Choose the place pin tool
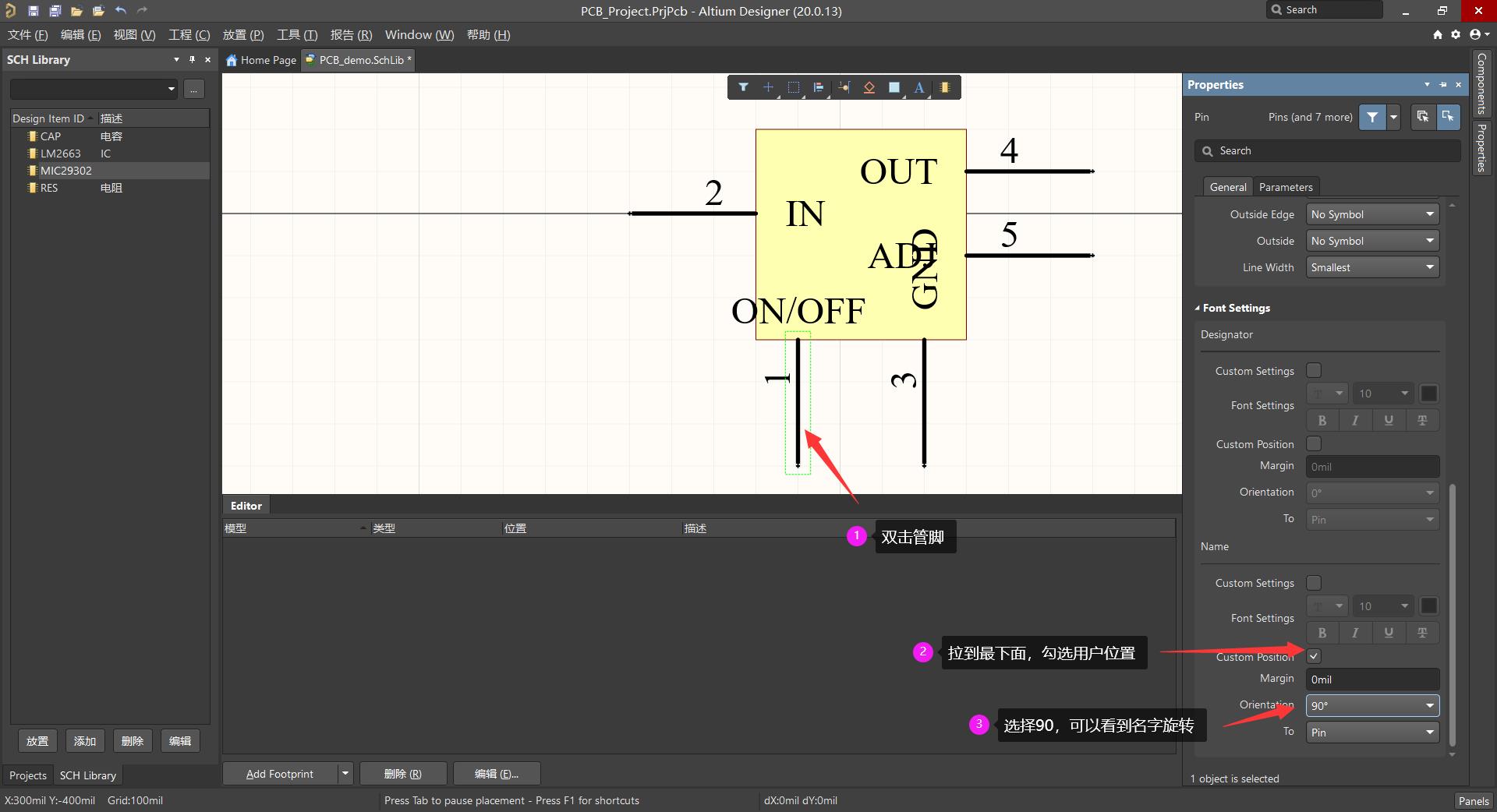Viewport: 1497px width, 812px height. click(x=844, y=87)
